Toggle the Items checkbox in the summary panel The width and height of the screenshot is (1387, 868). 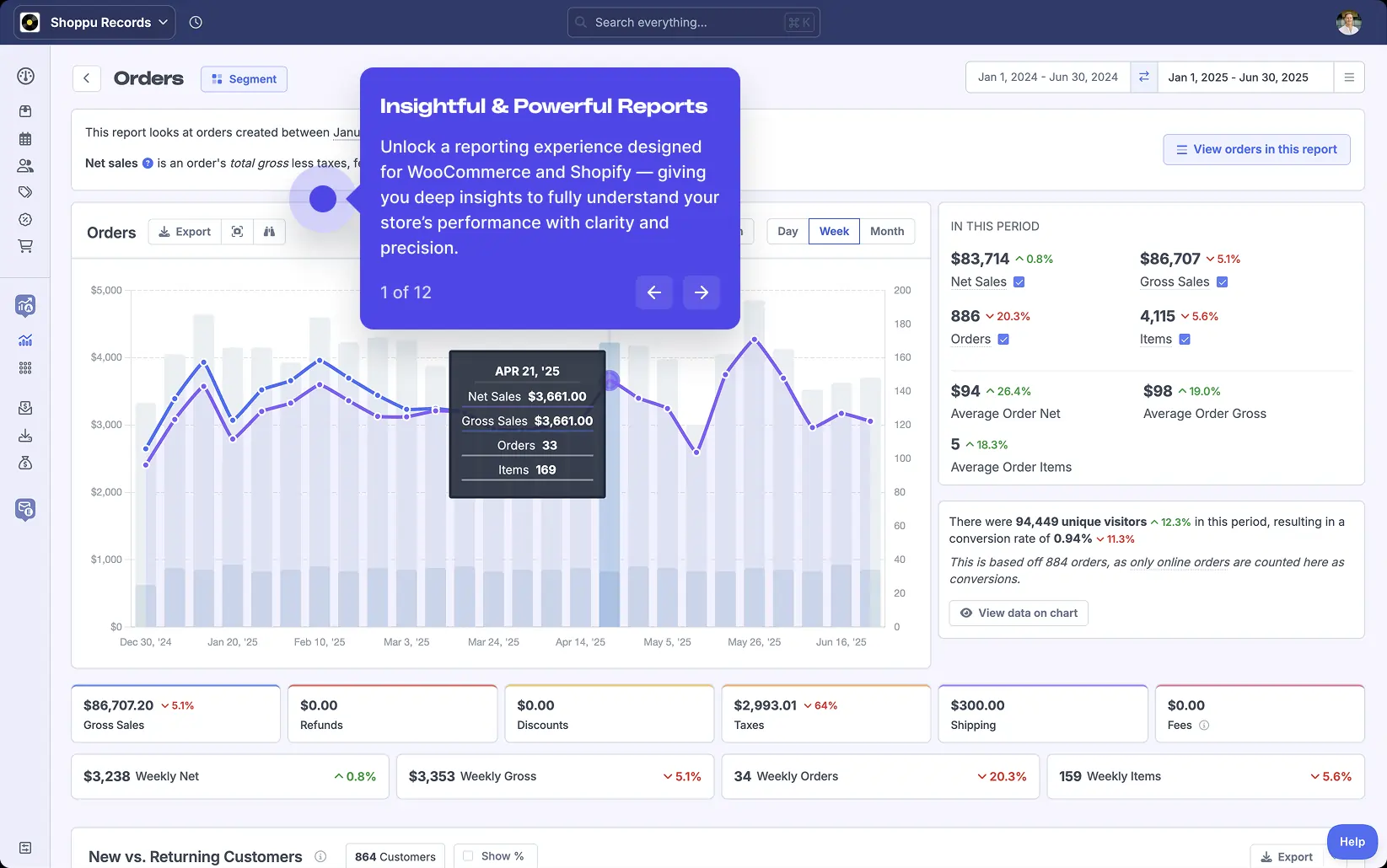point(1185,339)
